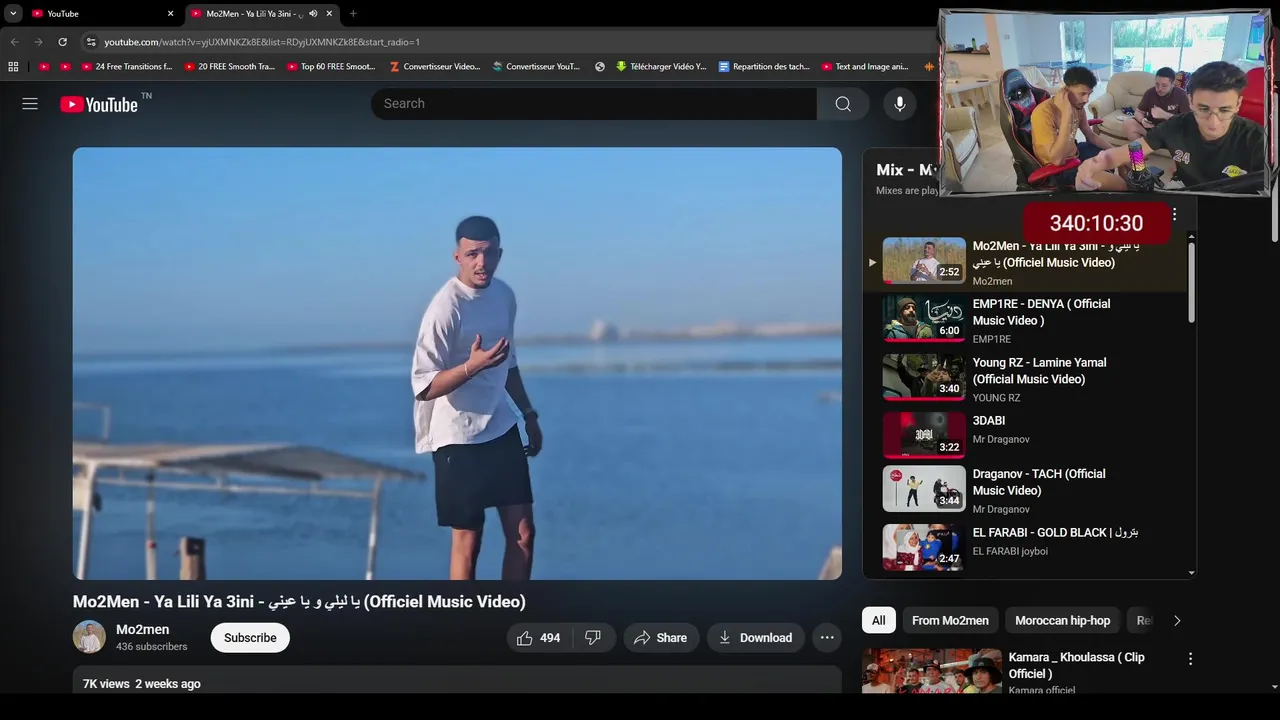Image resolution: width=1280 pixels, height=720 pixels.
Task: Play Draganov - TACH title in playlist
Action: click(x=1039, y=482)
